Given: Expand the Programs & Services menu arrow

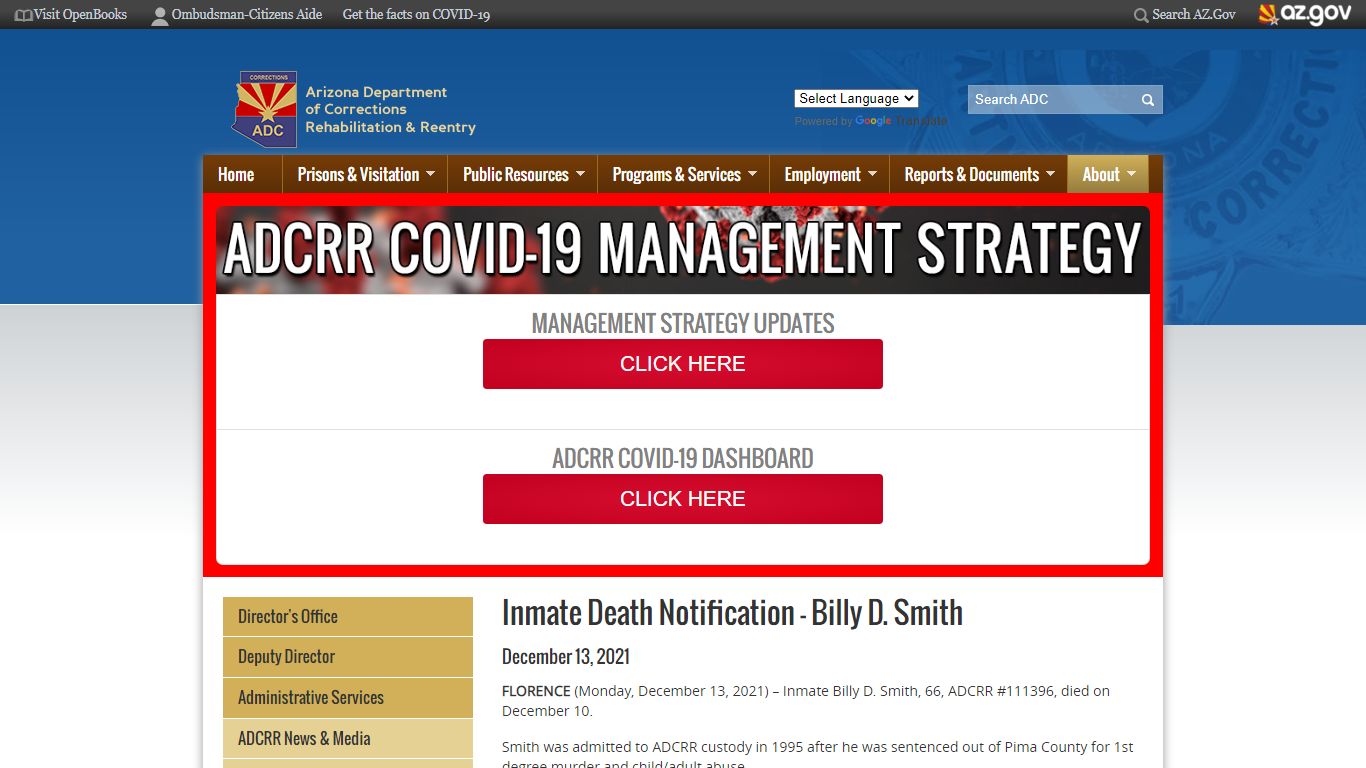Looking at the screenshot, I should click(752, 174).
